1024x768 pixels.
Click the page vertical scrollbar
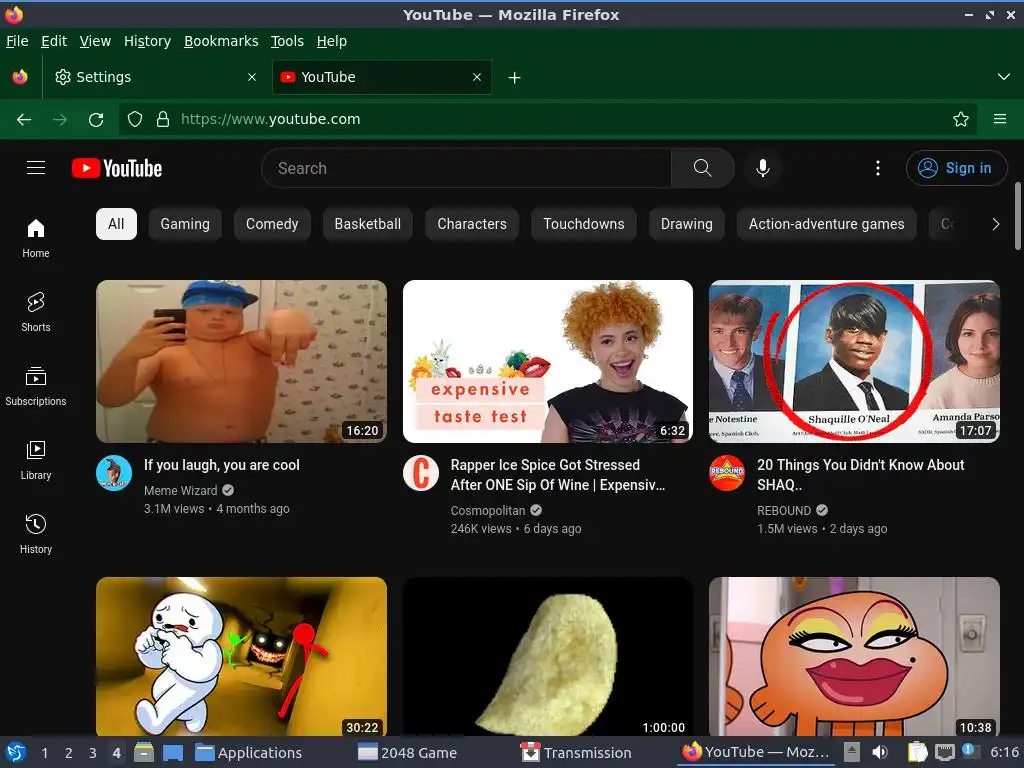[1018, 216]
